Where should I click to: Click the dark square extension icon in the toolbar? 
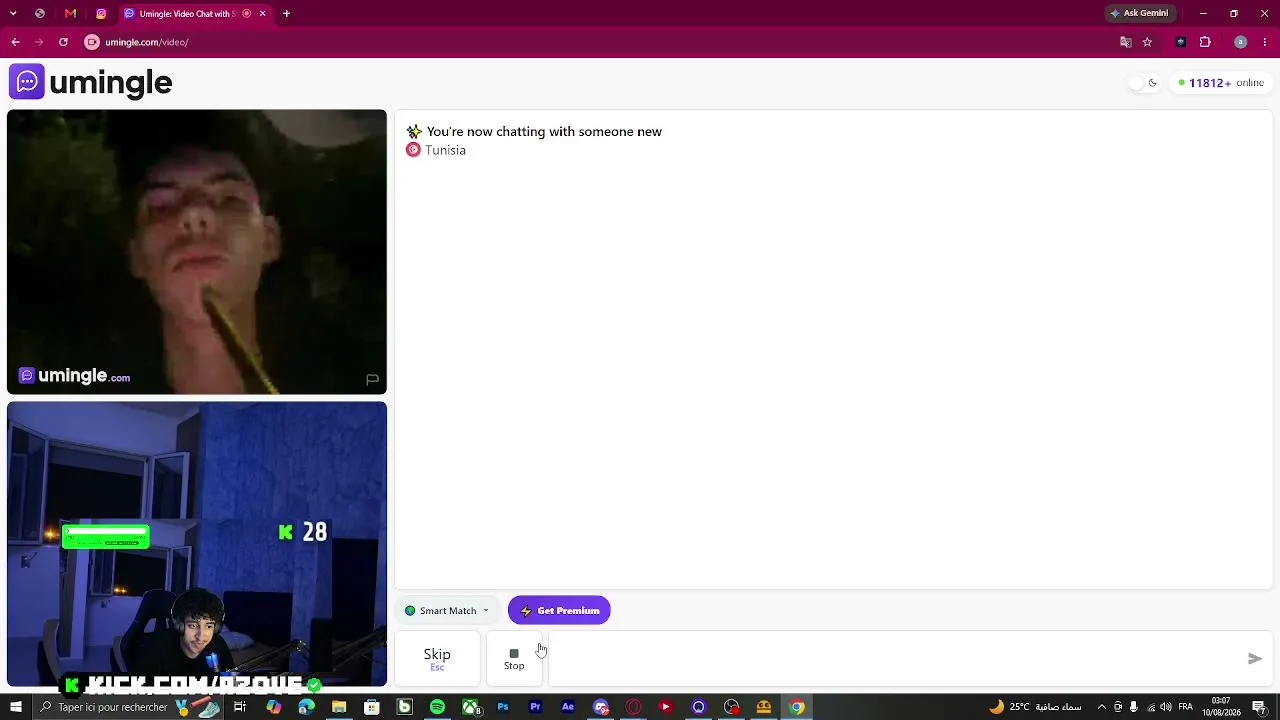click(x=1181, y=42)
